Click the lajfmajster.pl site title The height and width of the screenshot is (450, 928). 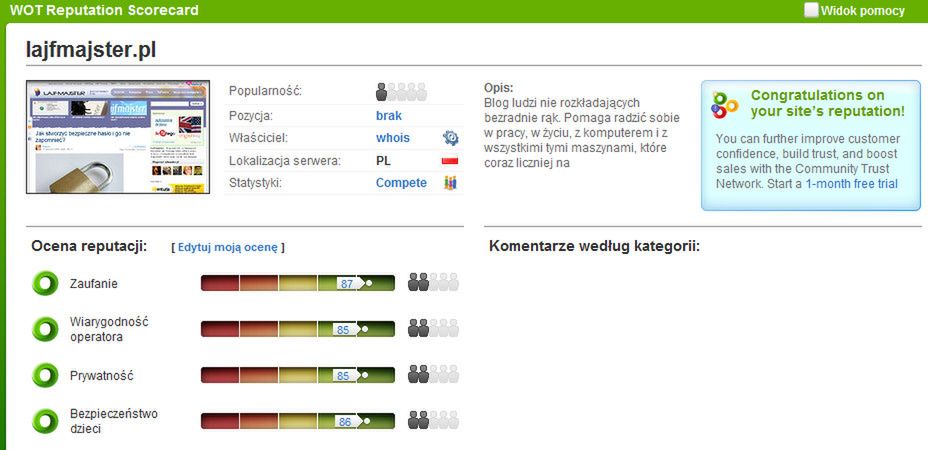click(91, 50)
